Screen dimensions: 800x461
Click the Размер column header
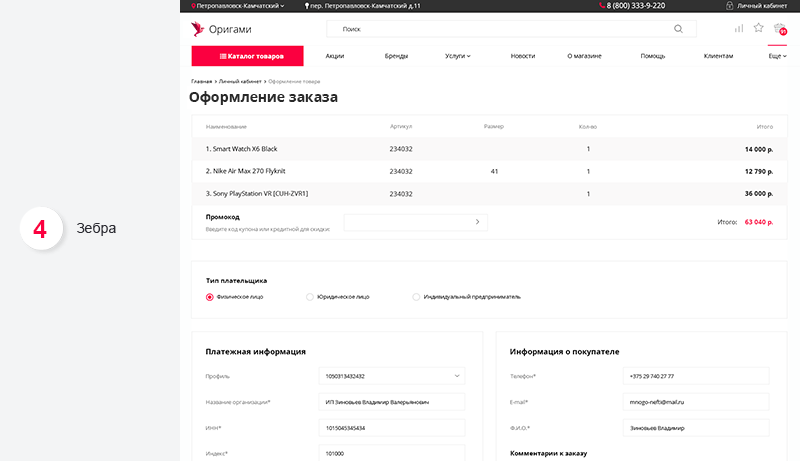494,126
